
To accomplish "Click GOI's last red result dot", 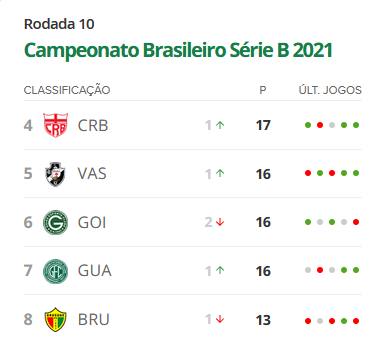I will coord(356,222).
